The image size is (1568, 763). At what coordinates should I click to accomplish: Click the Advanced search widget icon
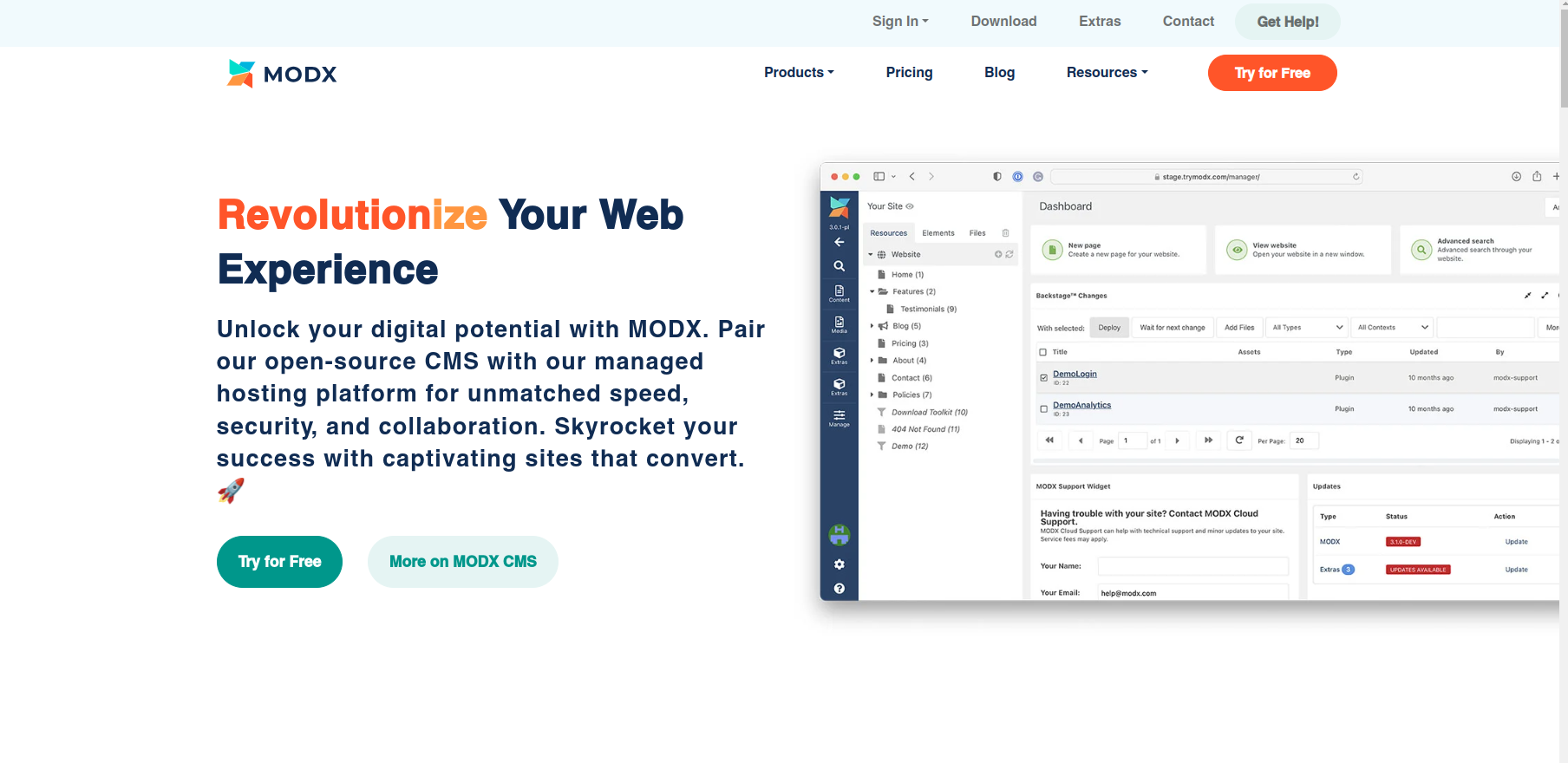(x=1421, y=251)
